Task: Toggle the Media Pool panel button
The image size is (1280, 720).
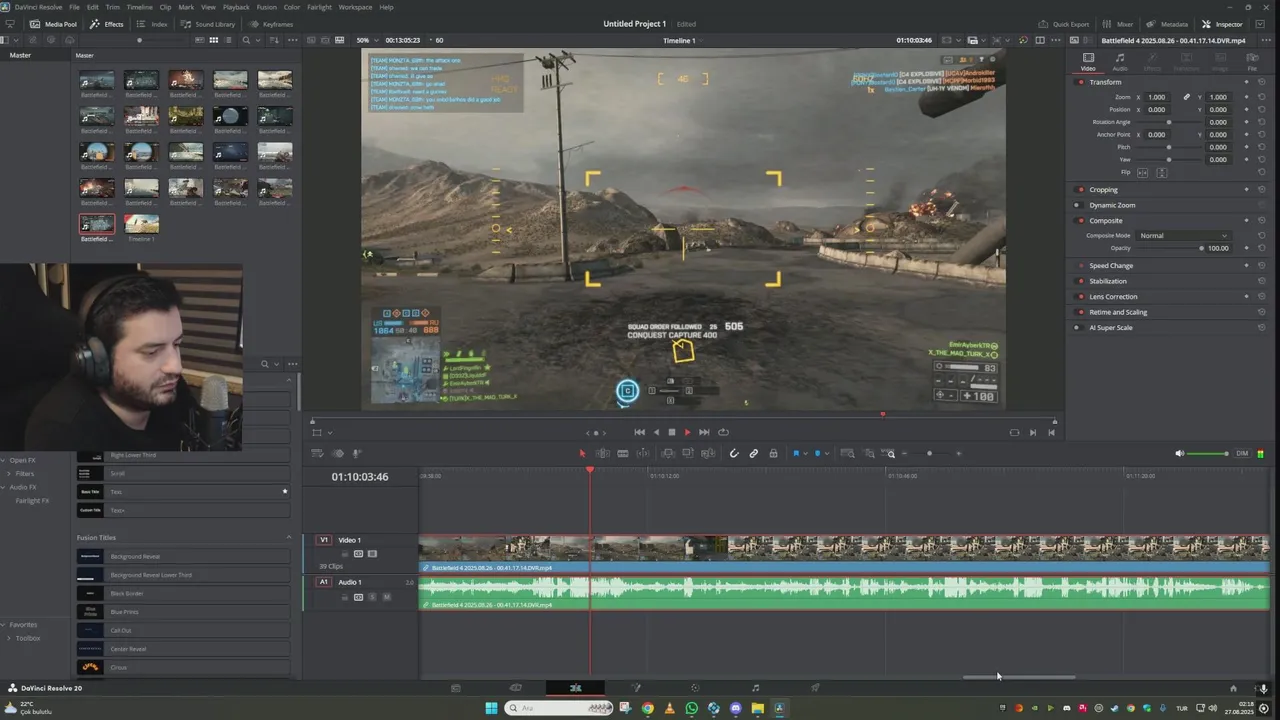Action: tap(54, 24)
